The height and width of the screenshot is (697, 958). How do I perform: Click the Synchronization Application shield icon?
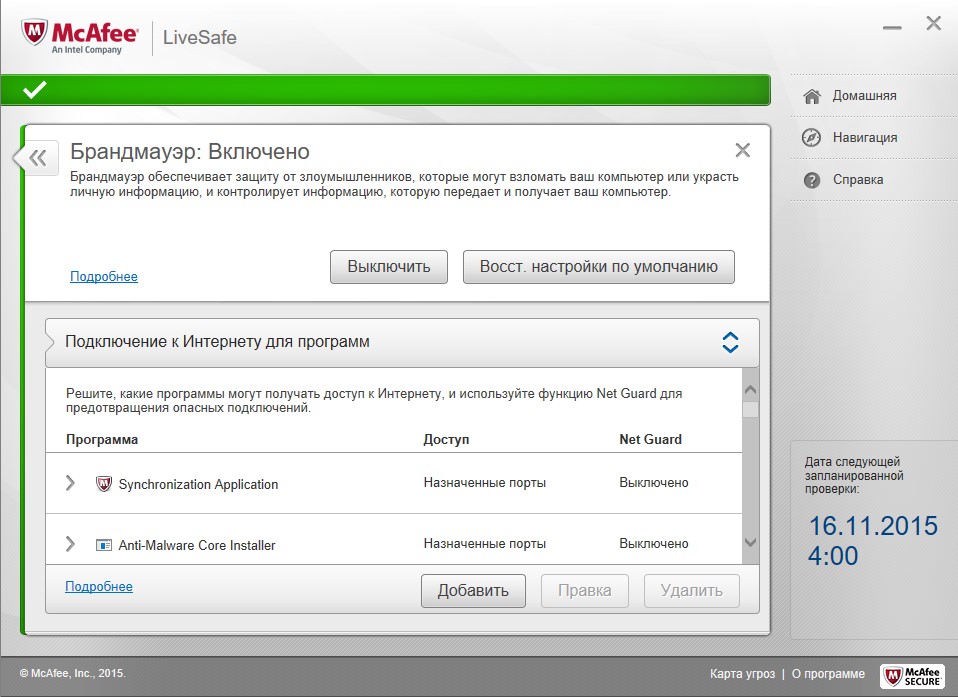[104, 484]
